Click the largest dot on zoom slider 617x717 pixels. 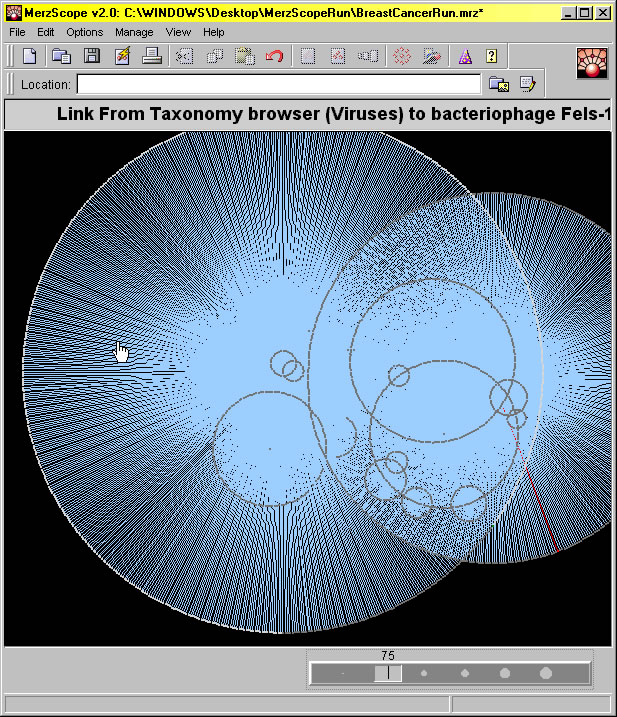click(546, 673)
